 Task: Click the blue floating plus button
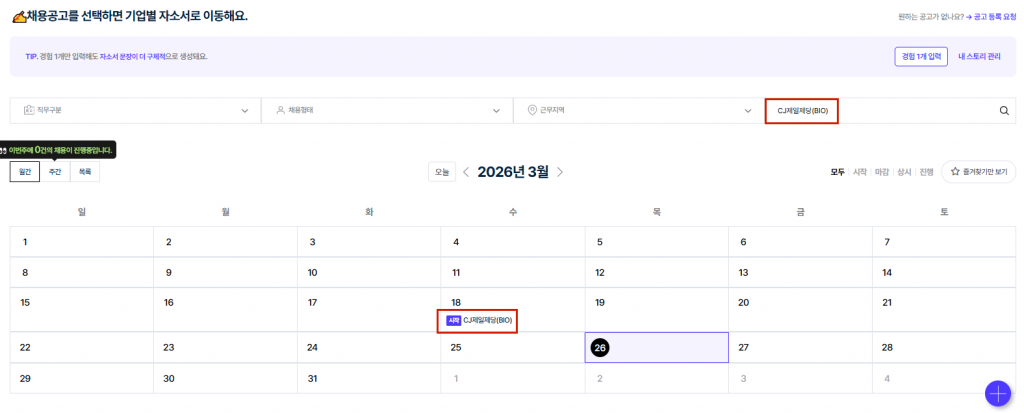coord(997,393)
